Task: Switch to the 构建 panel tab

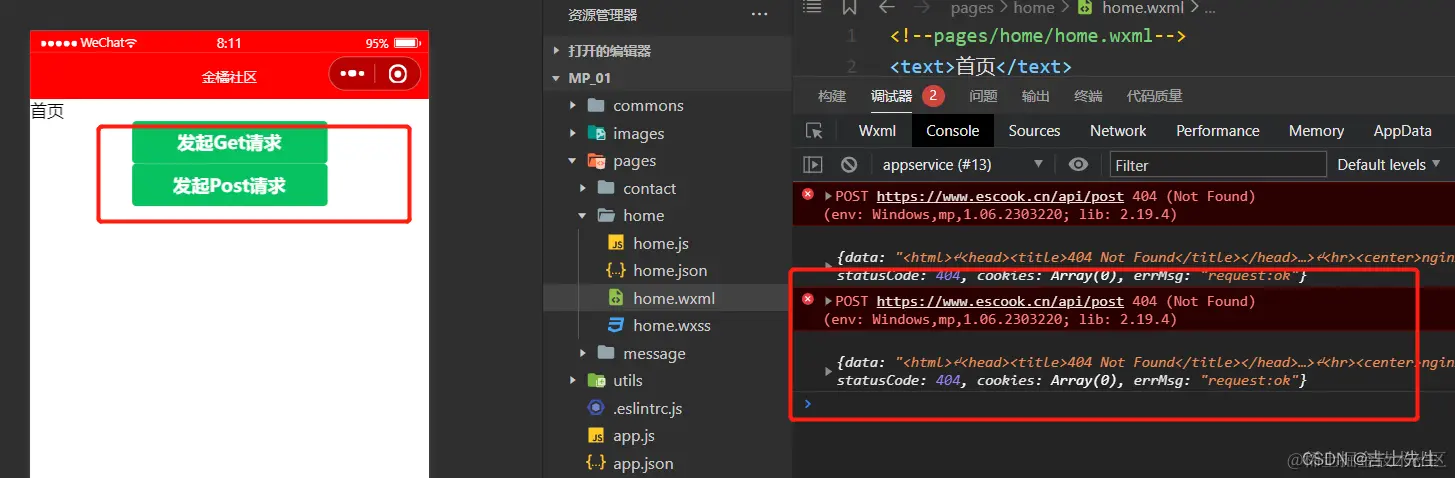Action: click(x=832, y=96)
